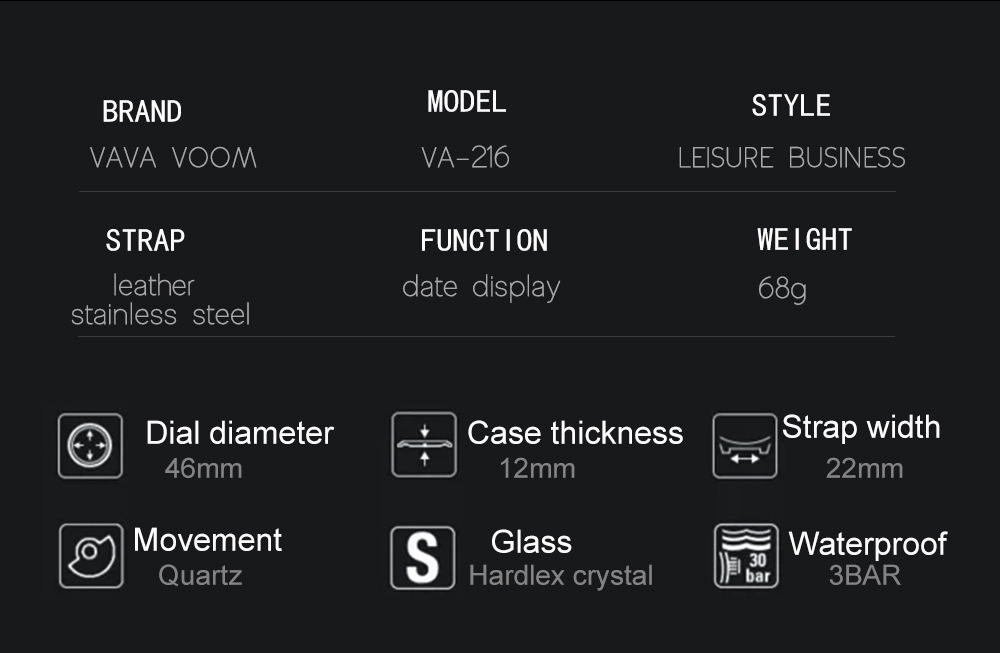Click the leather stainless steel text

point(160,301)
